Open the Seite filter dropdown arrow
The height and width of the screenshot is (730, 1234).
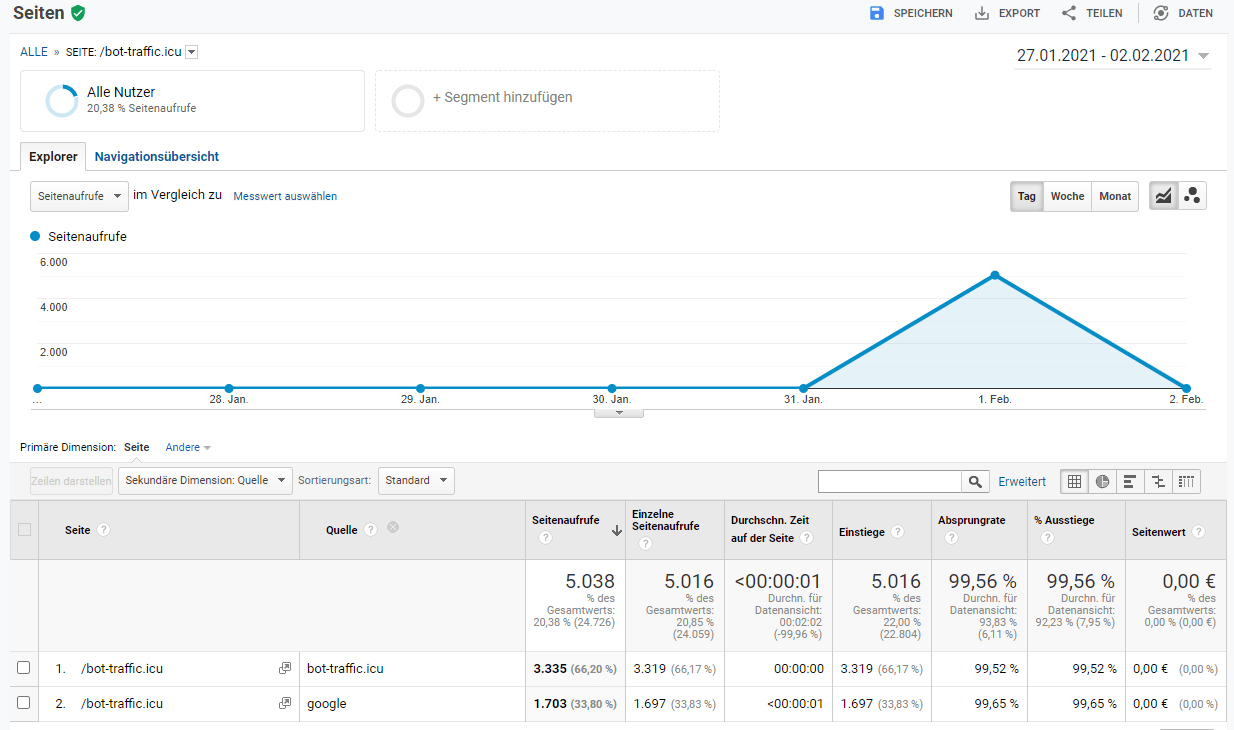click(x=192, y=52)
